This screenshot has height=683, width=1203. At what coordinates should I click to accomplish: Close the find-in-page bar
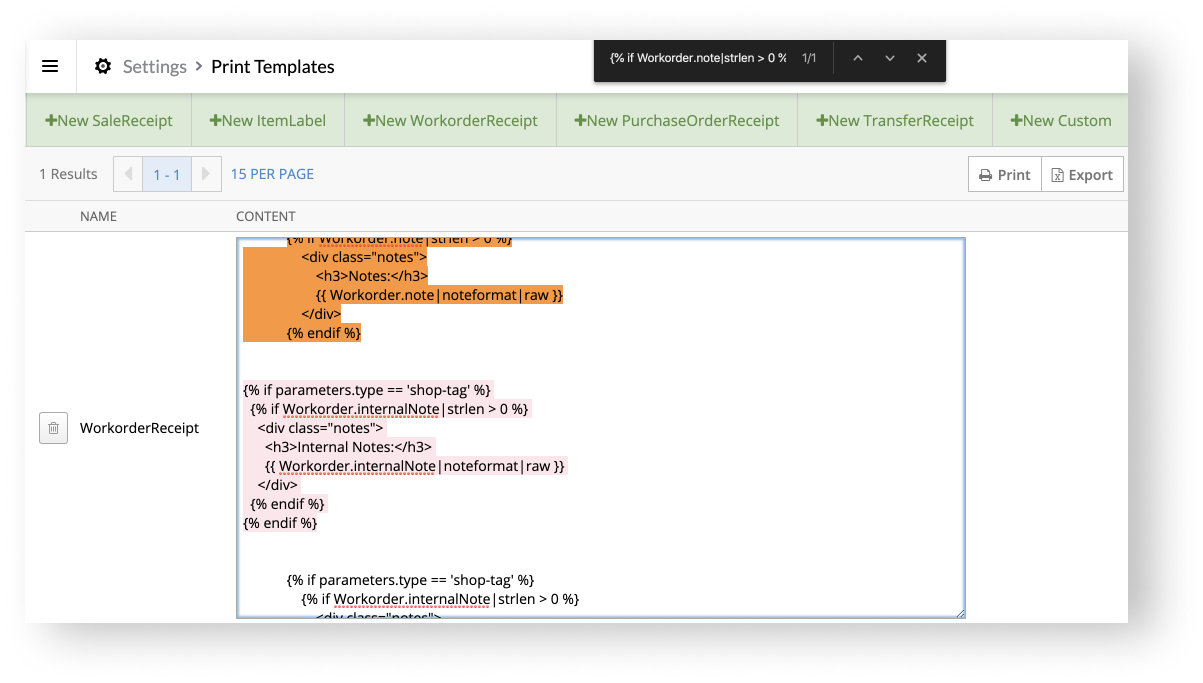coord(922,58)
